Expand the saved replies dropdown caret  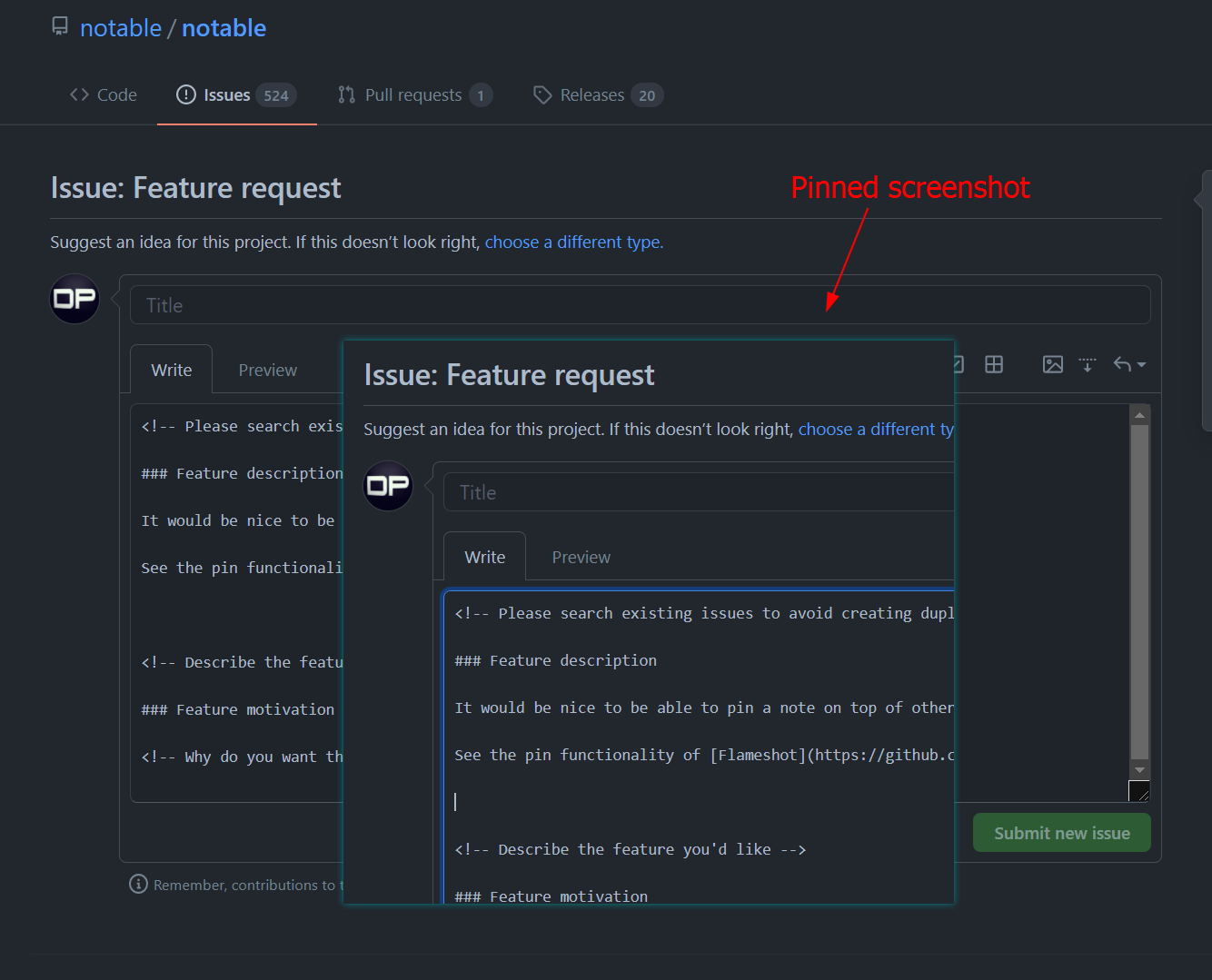[x=1141, y=364]
